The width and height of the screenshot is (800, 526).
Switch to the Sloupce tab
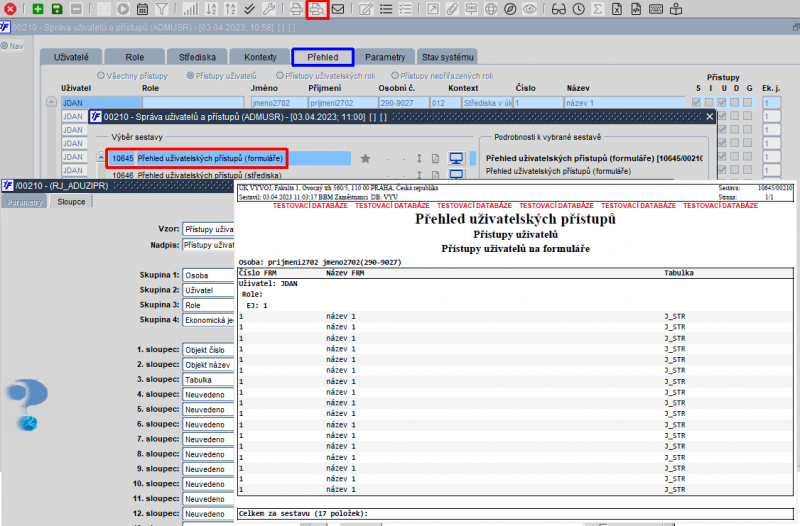point(72,201)
